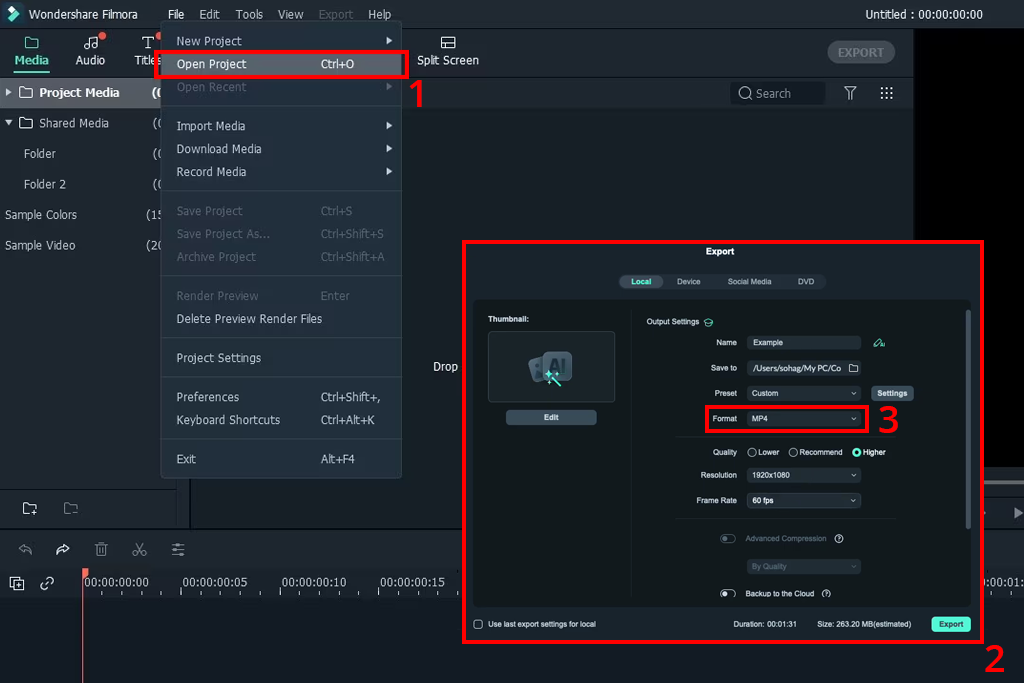Screen dimensions: 1024x683
Task: Open the Edit menu in menu bar
Action: click(209, 14)
